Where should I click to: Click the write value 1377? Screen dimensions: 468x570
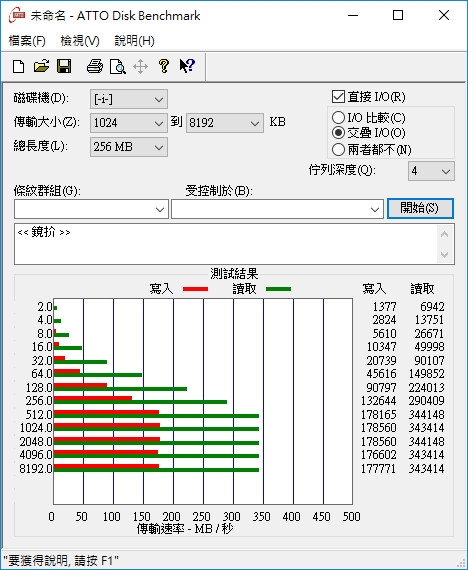tap(384, 307)
